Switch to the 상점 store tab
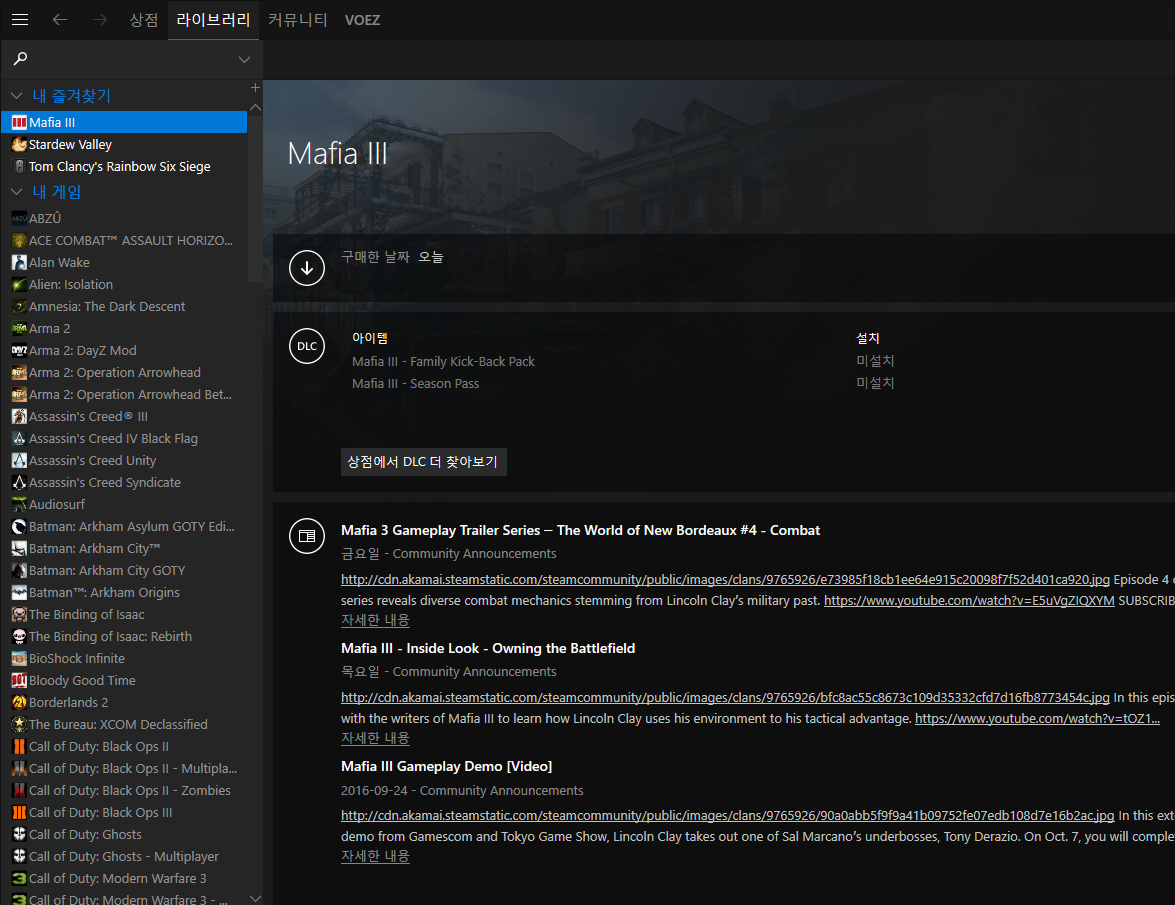This screenshot has height=905, width=1175. coord(144,19)
